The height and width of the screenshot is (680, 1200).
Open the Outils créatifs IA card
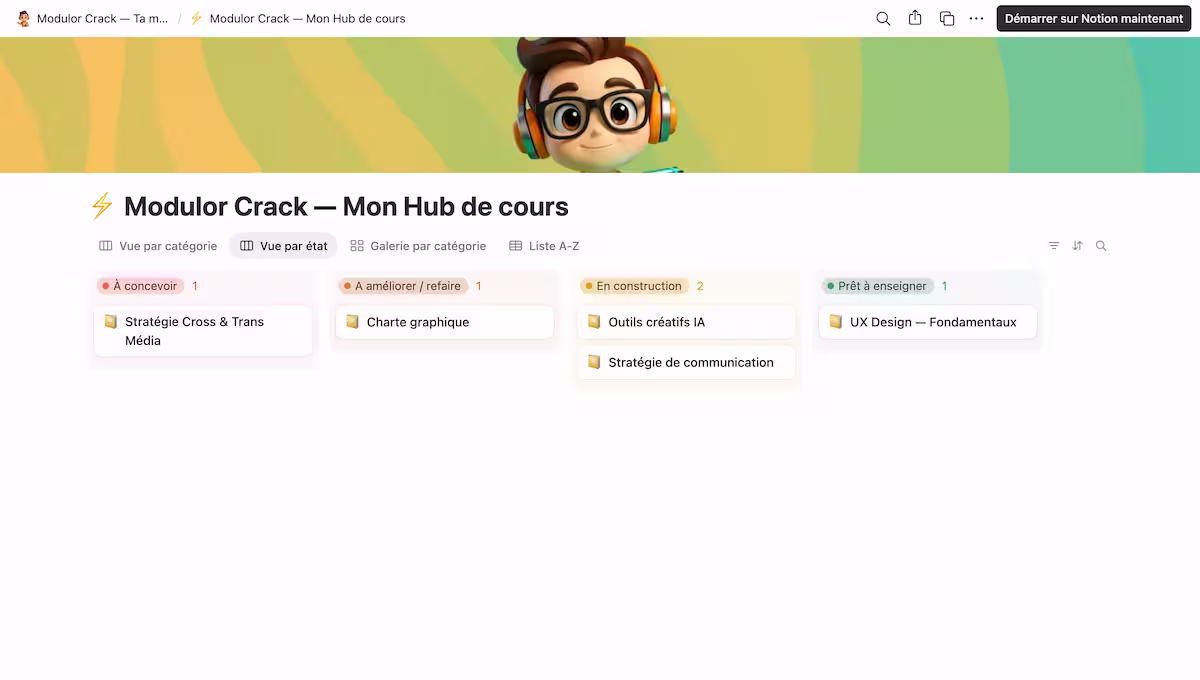(686, 322)
